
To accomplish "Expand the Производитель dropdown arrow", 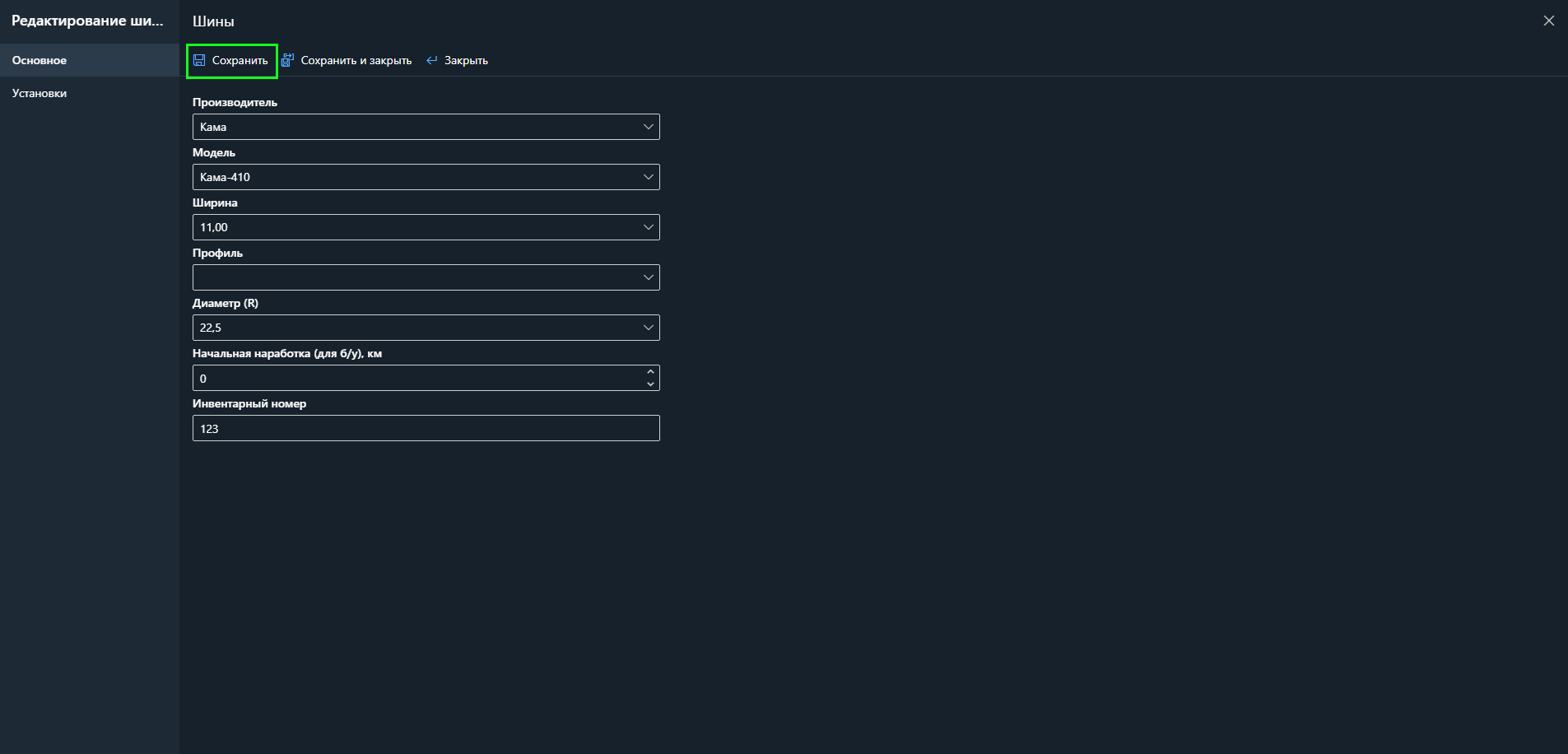I will (x=648, y=127).
